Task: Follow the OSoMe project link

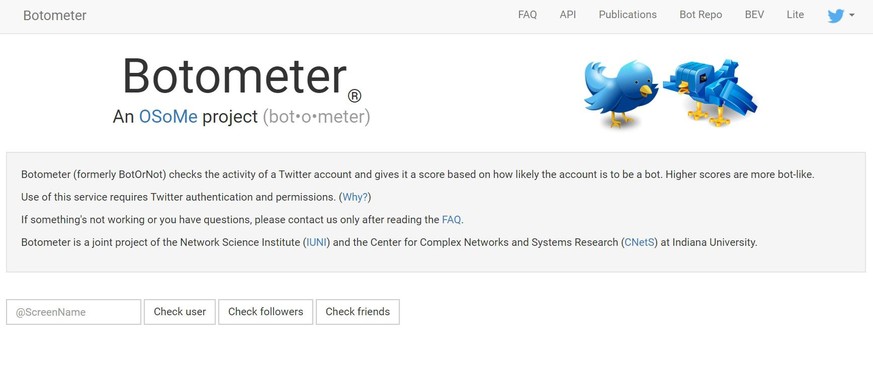Action: tap(168, 116)
